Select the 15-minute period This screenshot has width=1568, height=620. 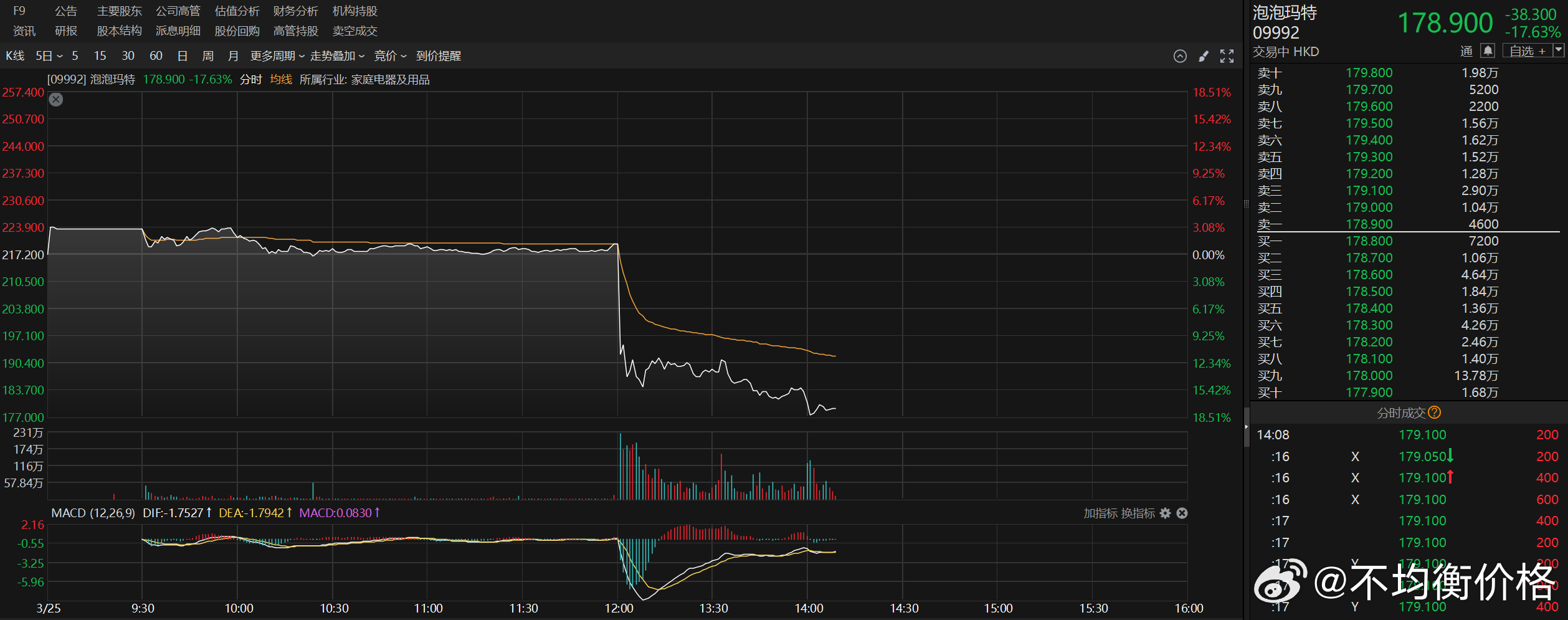(100, 56)
